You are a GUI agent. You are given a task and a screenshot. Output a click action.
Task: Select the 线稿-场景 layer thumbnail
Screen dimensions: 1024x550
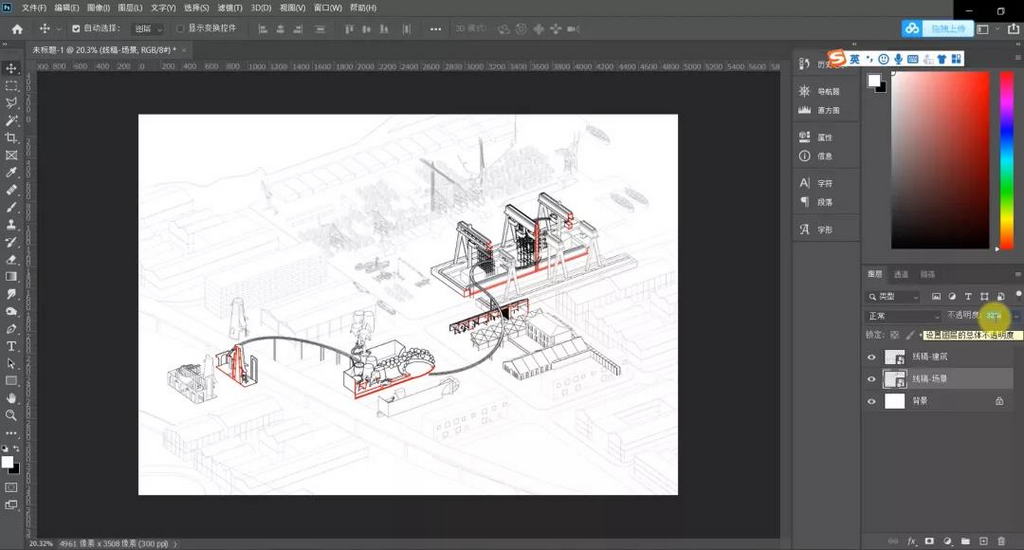[x=895, y=379]
